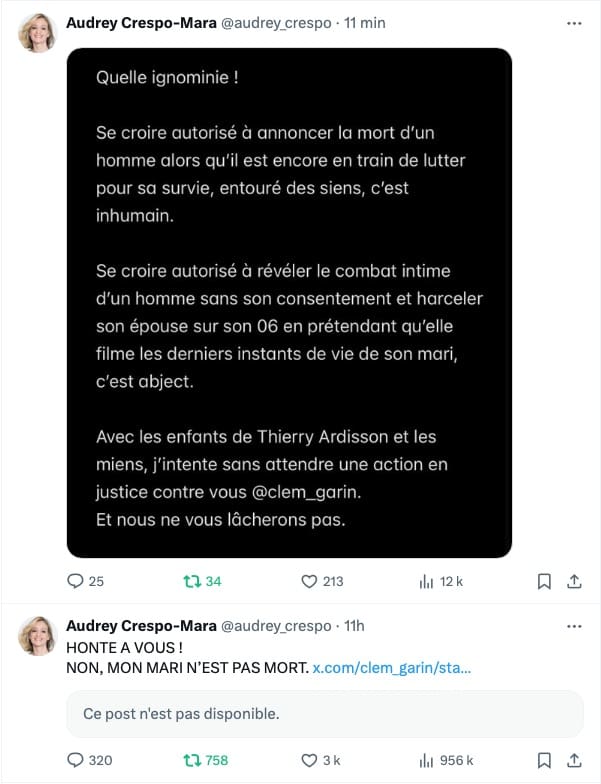View analytics of the 12 k views tweet
The height and width of the screenshot is (784, 601).
tap(426, 581)
